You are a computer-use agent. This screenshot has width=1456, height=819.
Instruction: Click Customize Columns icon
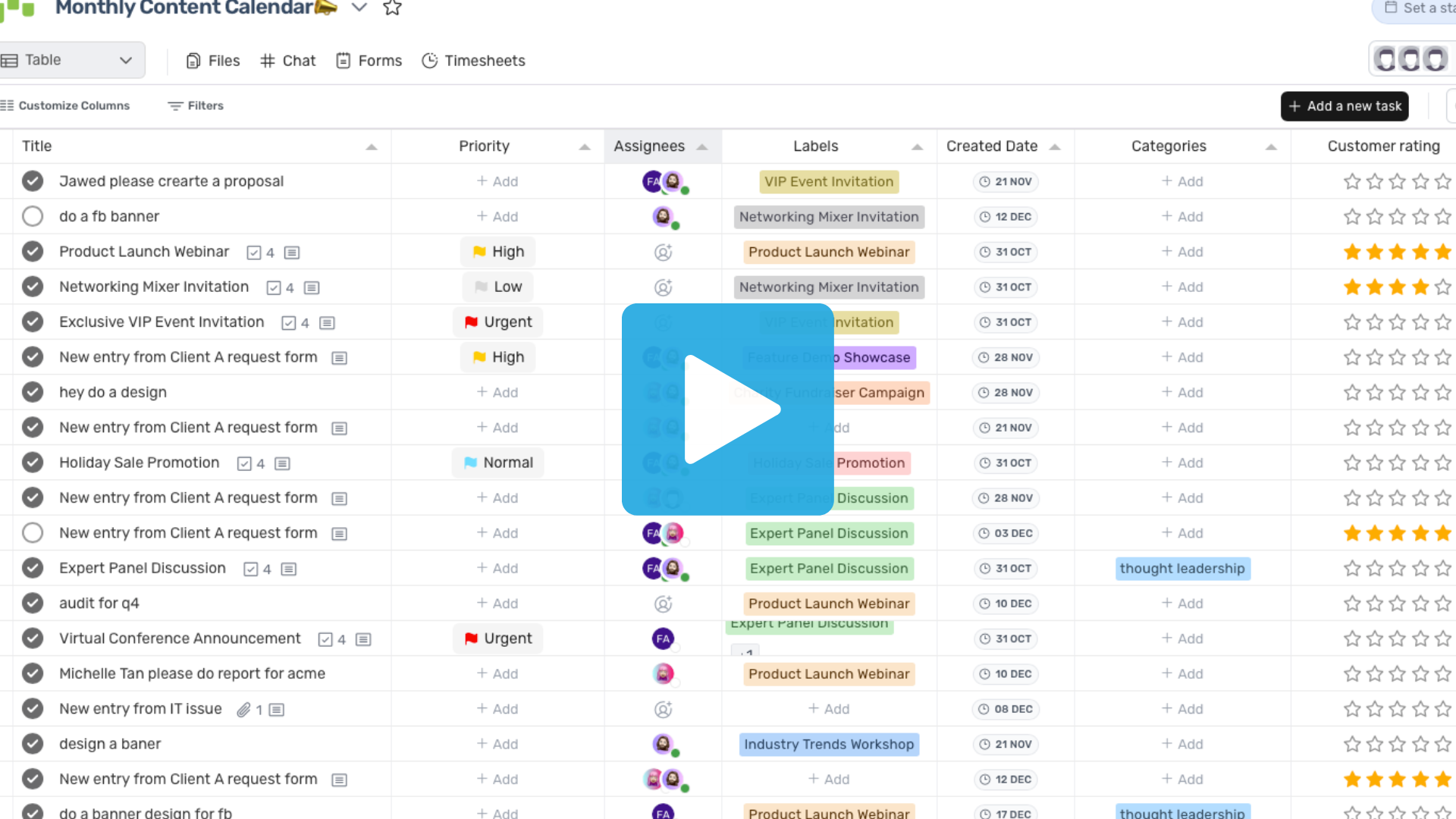[8, 106]
